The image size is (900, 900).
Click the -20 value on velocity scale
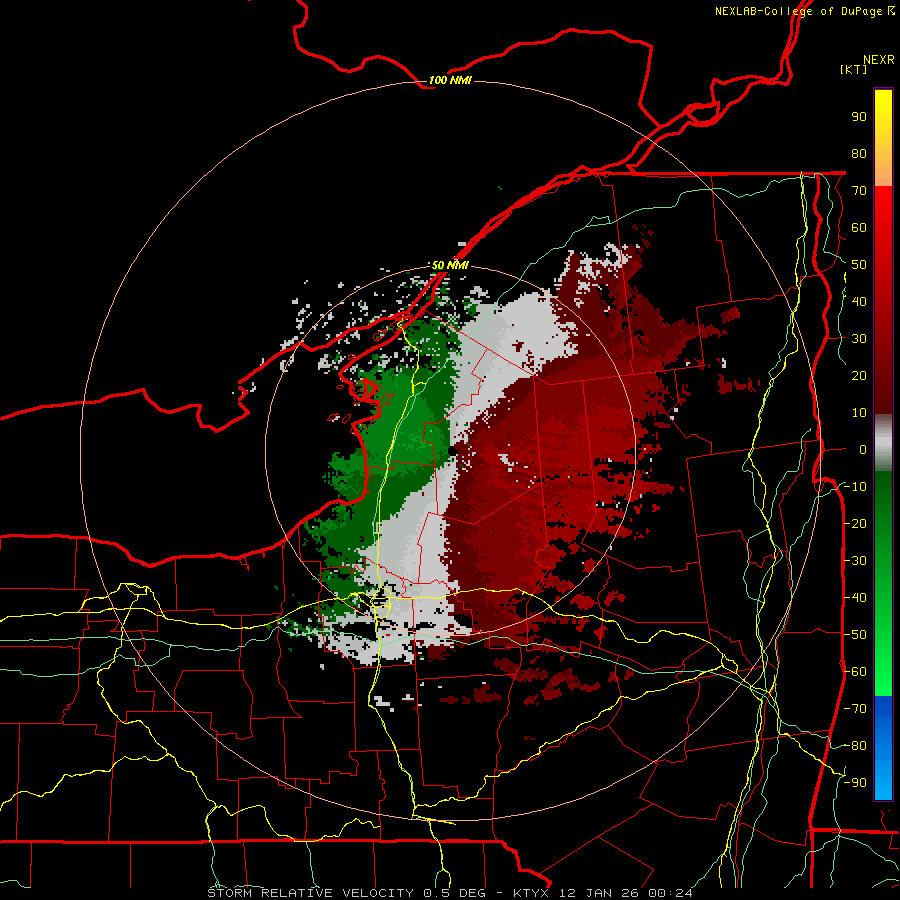(x=855, y=523)
